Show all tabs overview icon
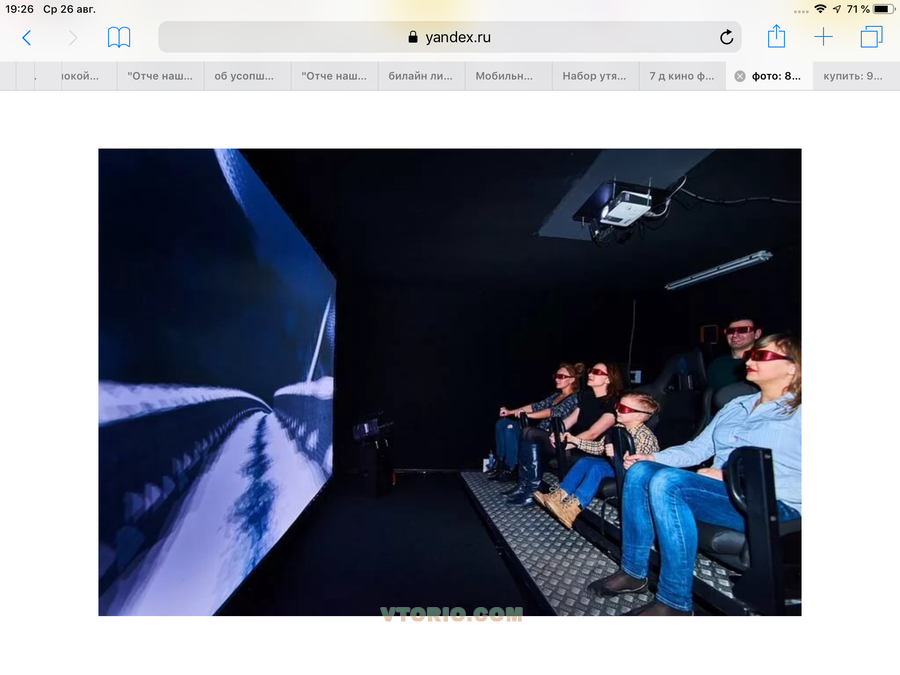This screenshot has height=675, width=900. 871,38
